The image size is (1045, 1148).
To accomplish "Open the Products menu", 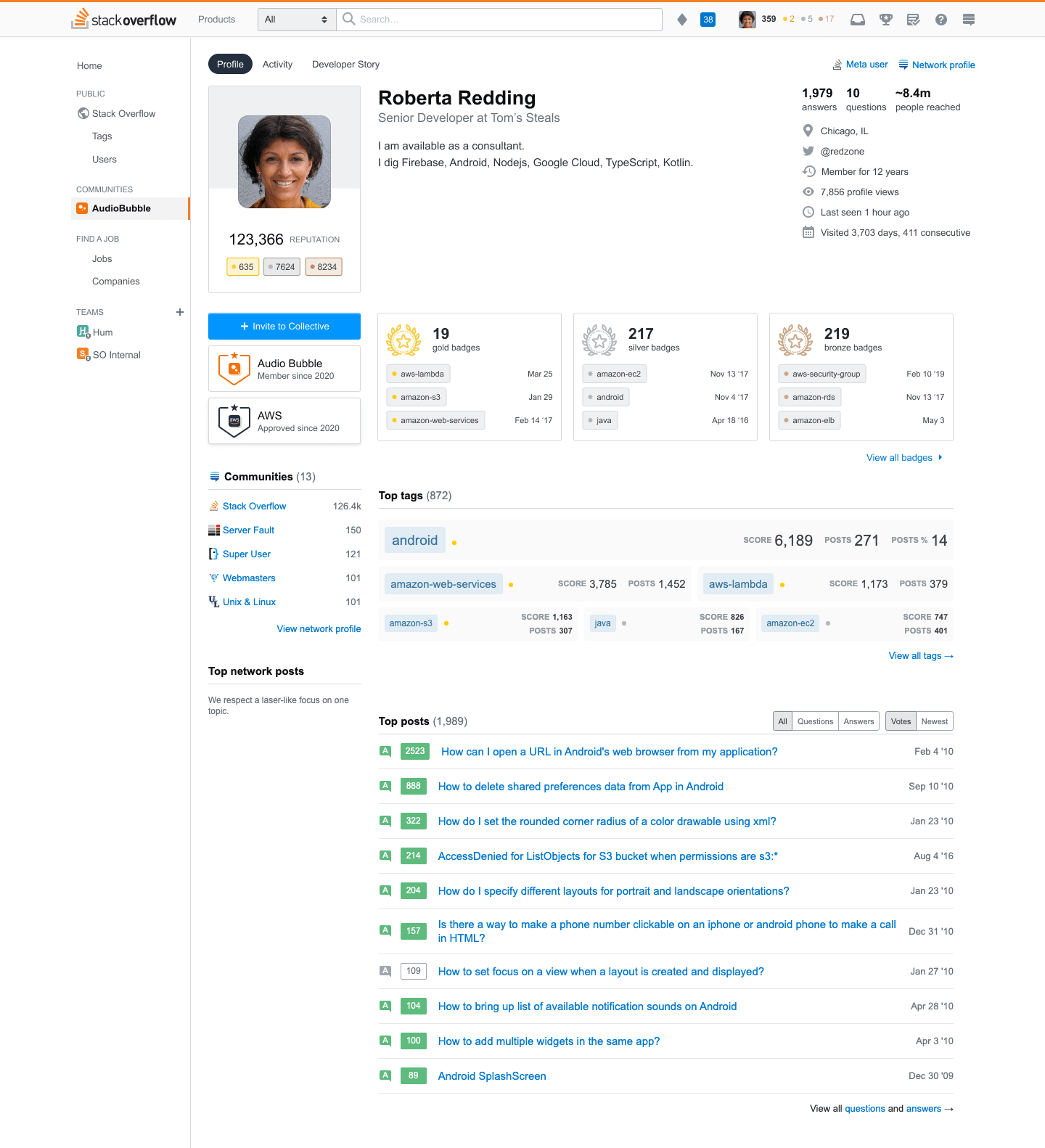I will click(x=216, y=20).
